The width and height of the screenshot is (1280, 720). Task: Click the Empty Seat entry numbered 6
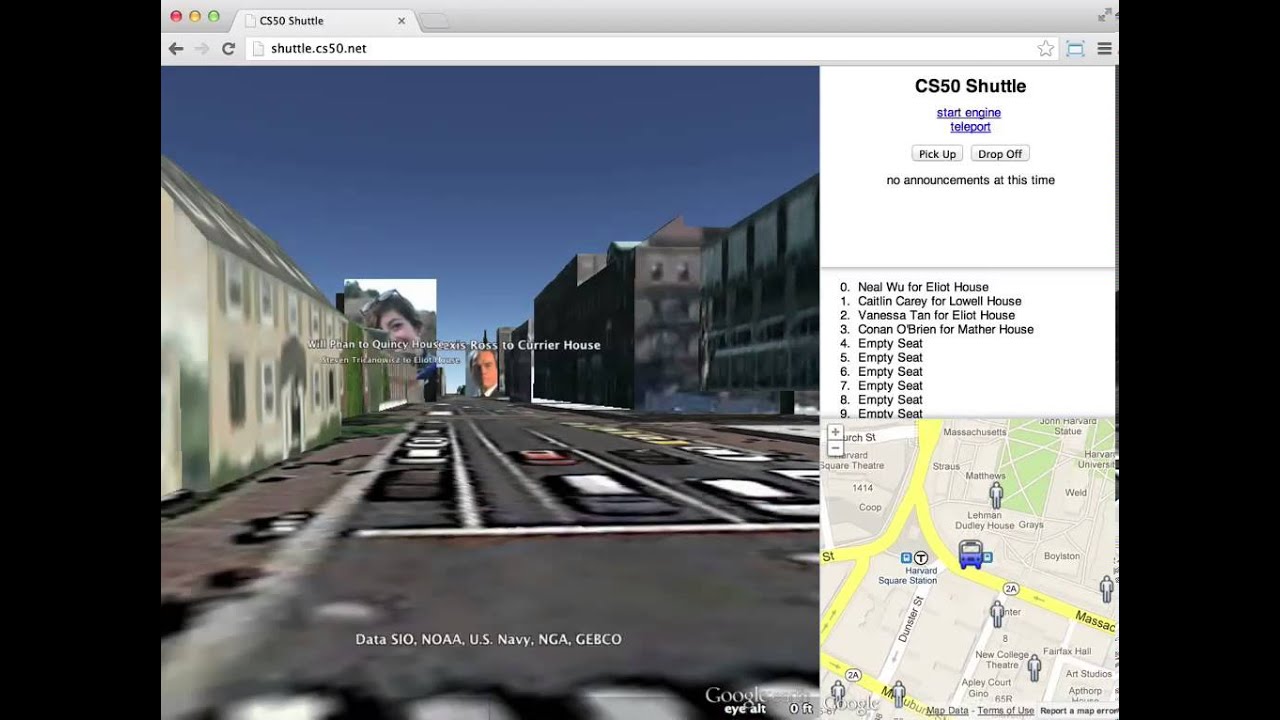pos(890,371)
